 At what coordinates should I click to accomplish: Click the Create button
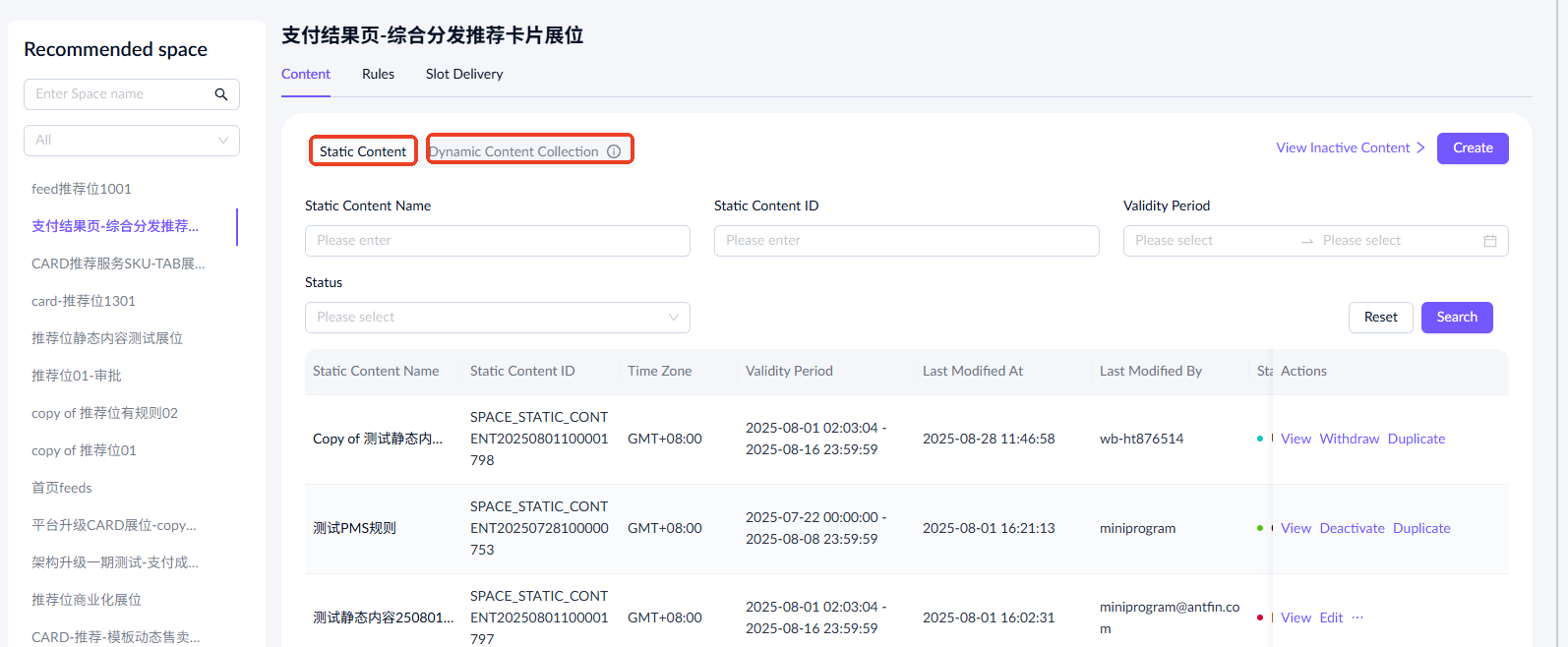click(1473, 148)
